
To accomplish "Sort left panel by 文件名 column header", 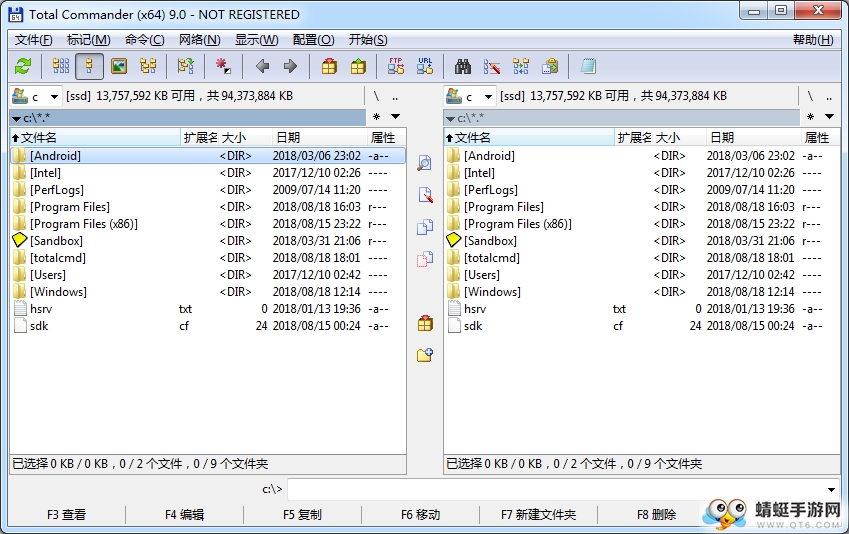I will 95,138.
